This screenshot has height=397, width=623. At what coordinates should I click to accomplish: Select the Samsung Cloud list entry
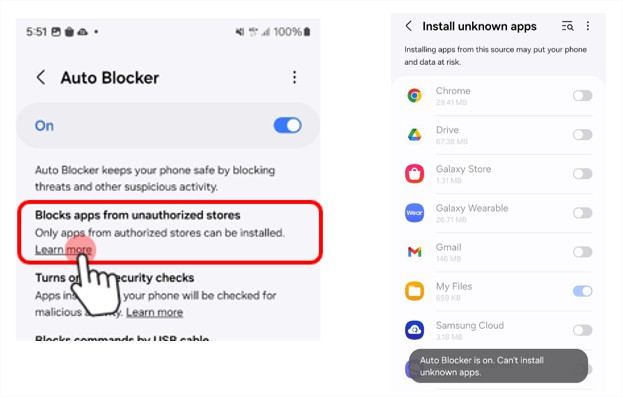point(498,330)
